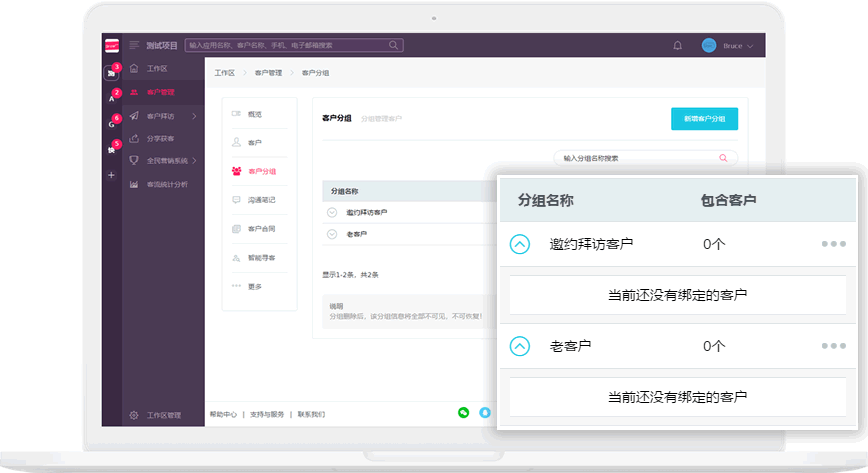Select 客户合同 in the customer submenu
Screen dimensions: 868x473
261,229
